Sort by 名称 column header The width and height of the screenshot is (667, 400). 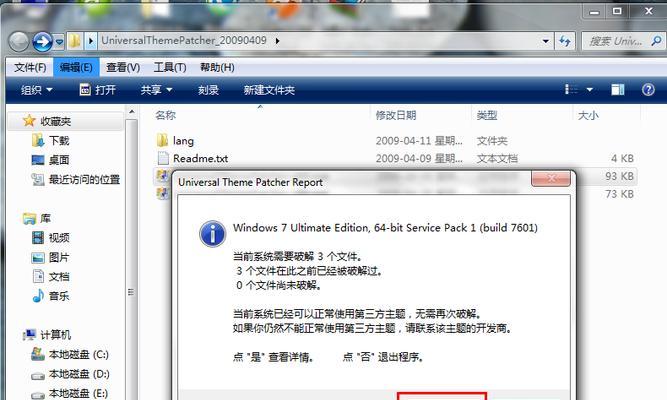tap(165, 115)
